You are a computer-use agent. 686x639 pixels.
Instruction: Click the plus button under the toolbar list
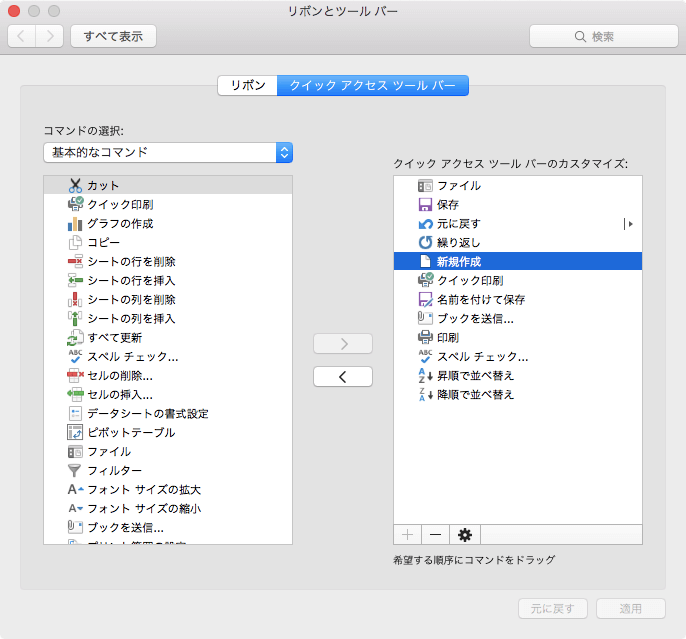pyautogui.click(x=407, y=534)
